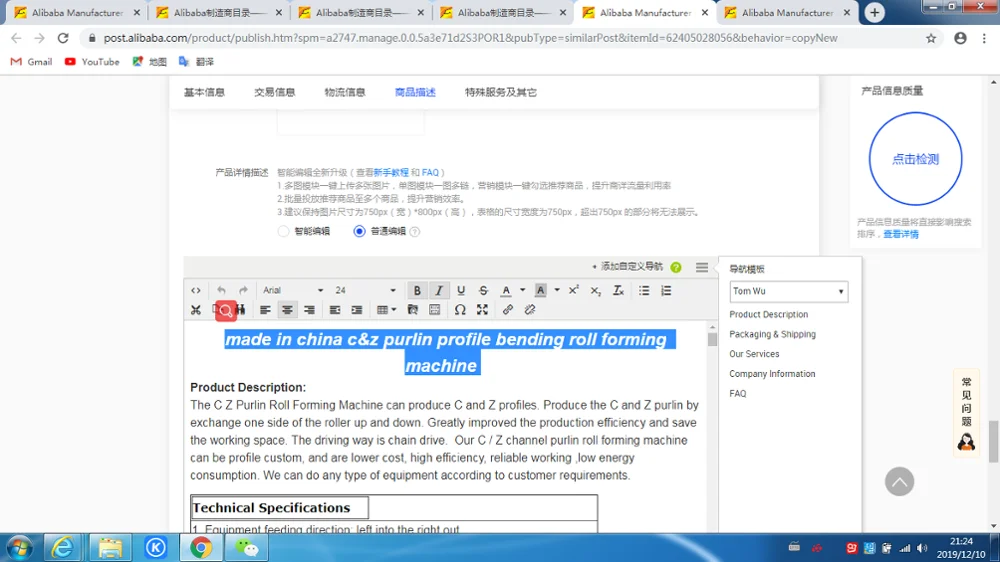Insert a bulleted list

644,291
